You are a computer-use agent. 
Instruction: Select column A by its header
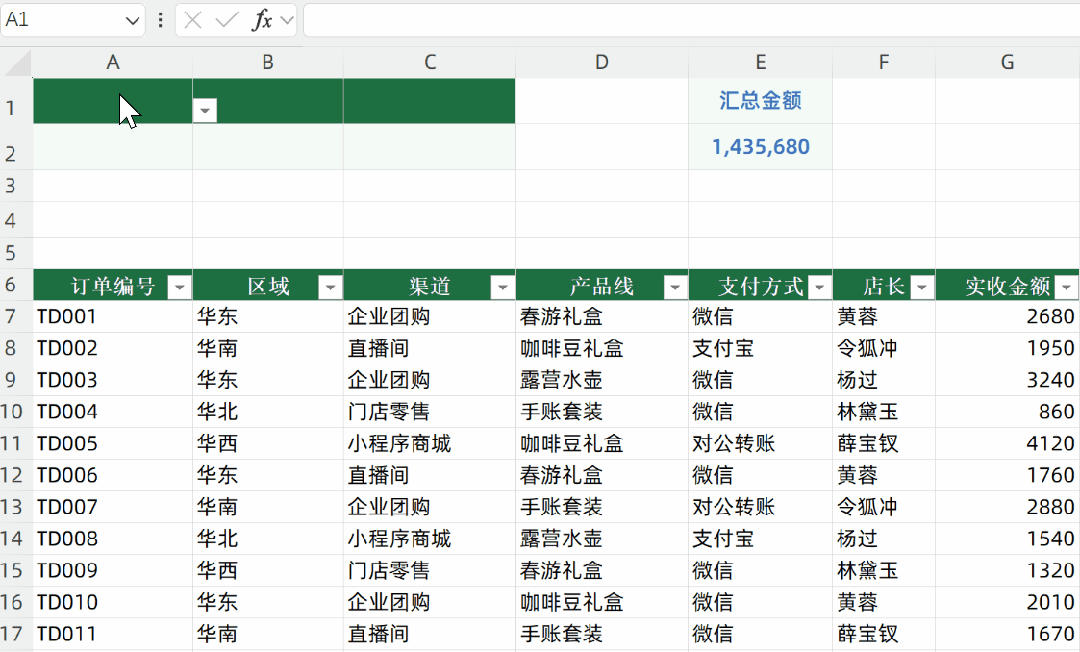113,63
